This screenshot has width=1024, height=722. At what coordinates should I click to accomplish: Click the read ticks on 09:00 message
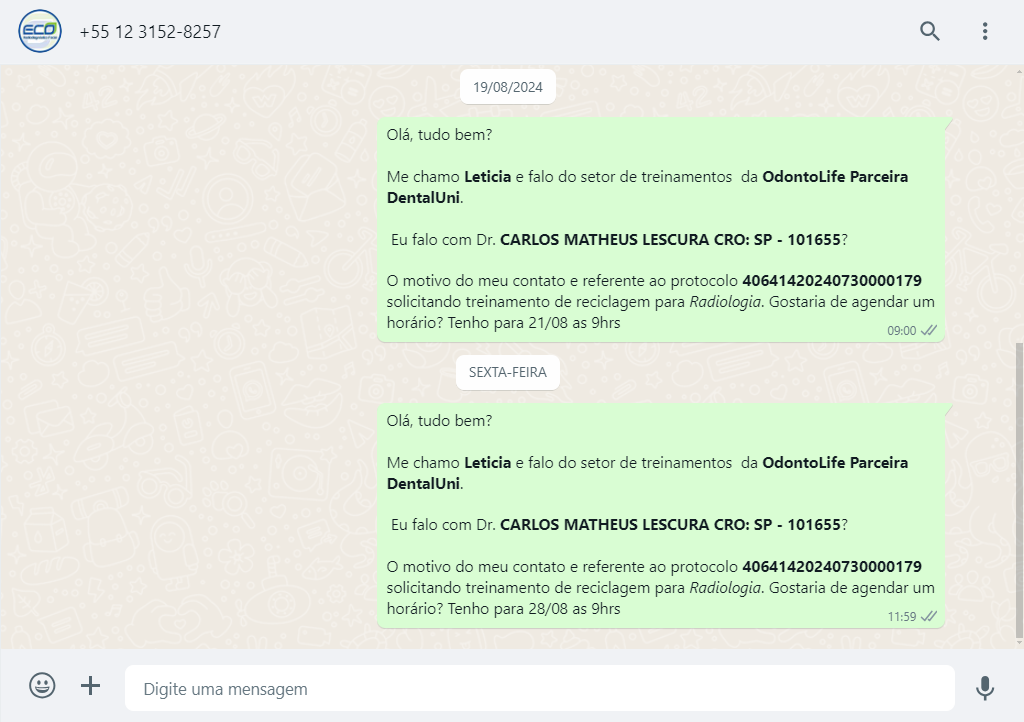point(929,330)
